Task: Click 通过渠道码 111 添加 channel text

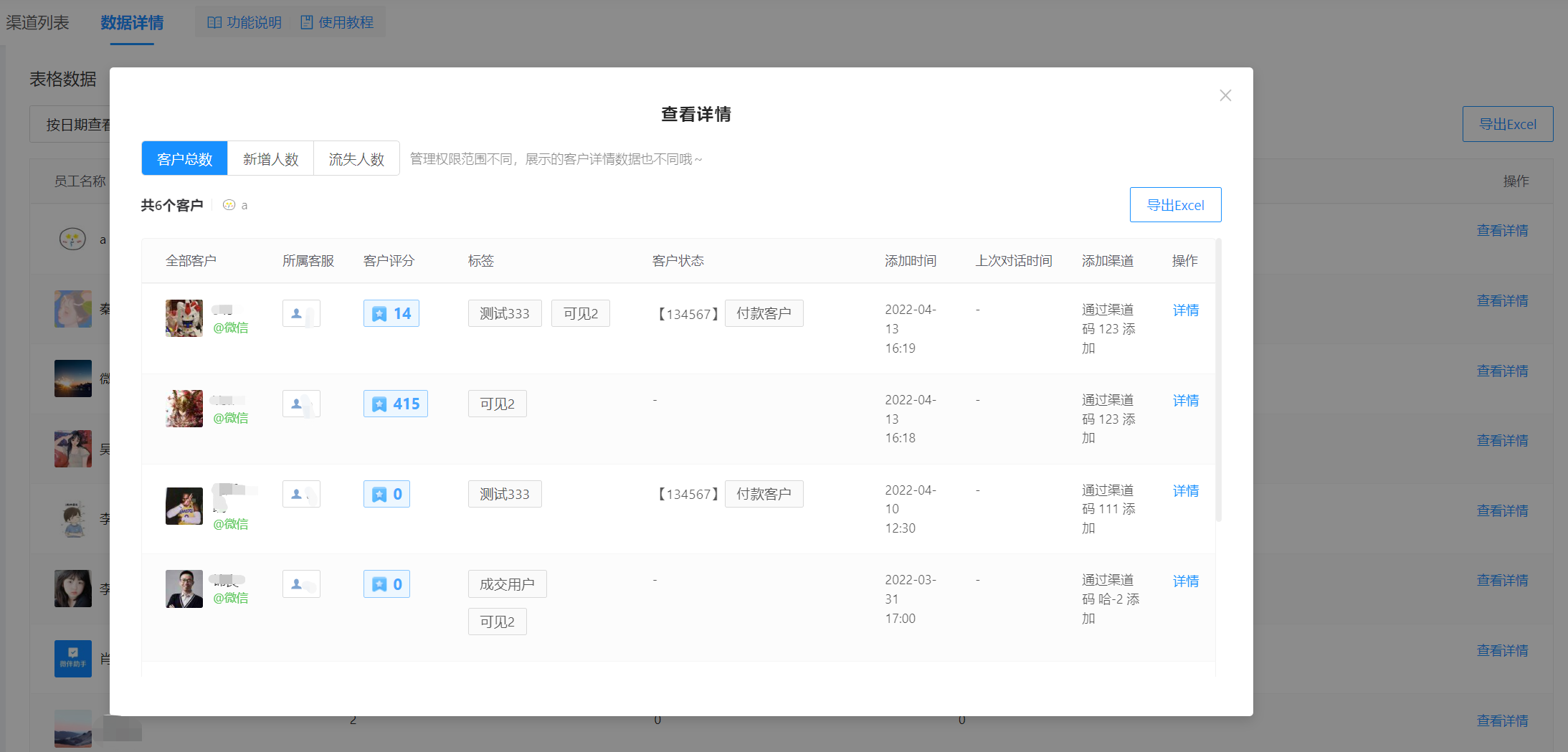Action: click(1109, 509)
